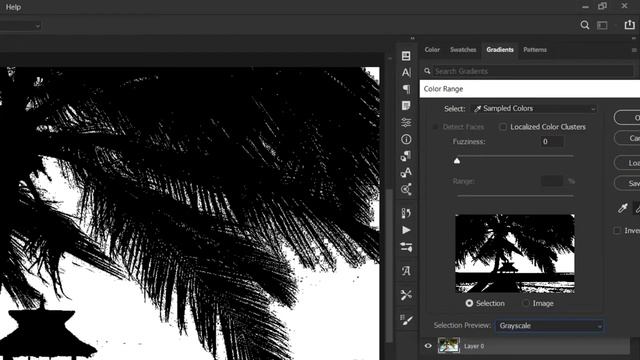The height and width of the screenshot is (360, 640).
Task: Click the Load button in Color Range
Action: pyautogui.click(x=628, y=162)
